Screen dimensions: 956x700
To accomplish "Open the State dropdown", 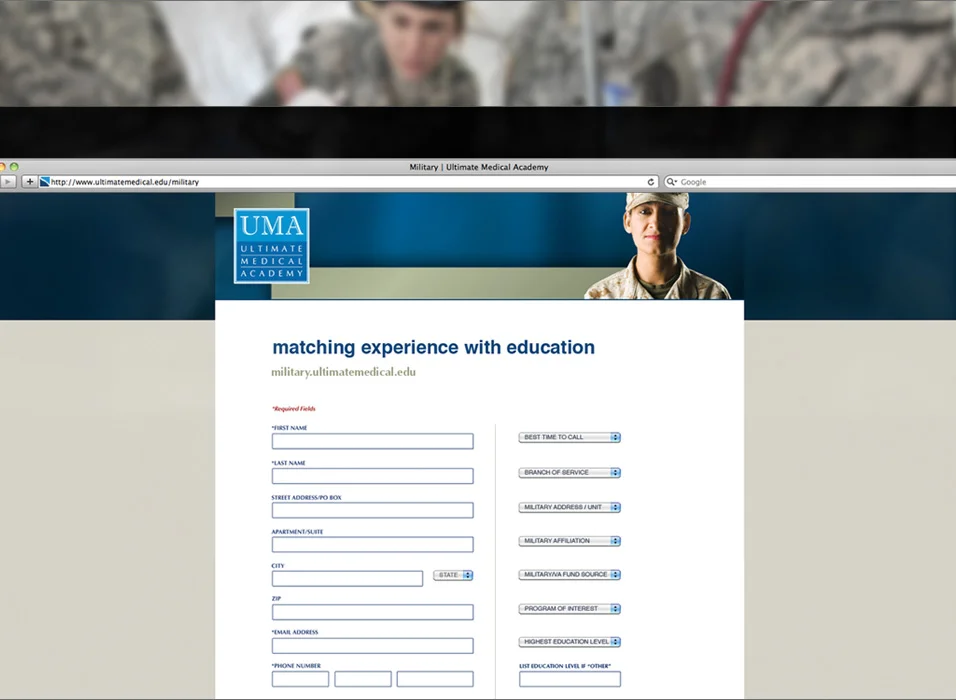I will tap(453, 575).
